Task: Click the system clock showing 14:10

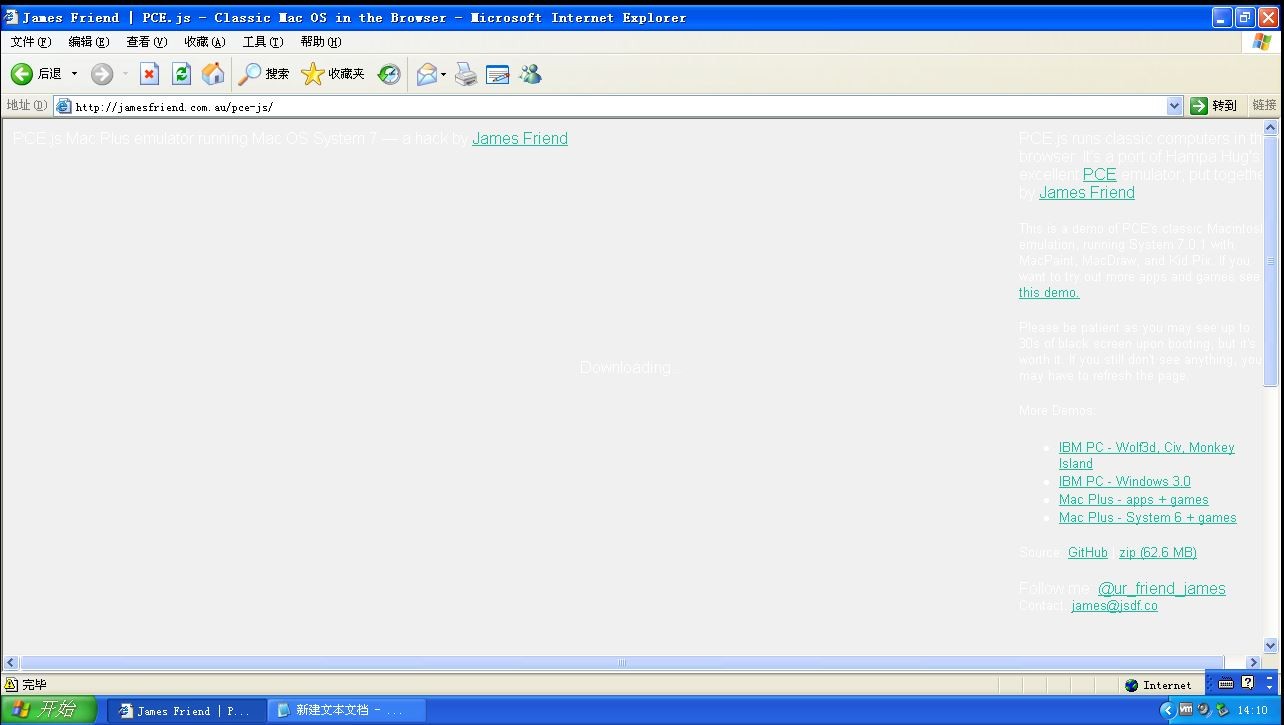Action: tap(1253, 711)
